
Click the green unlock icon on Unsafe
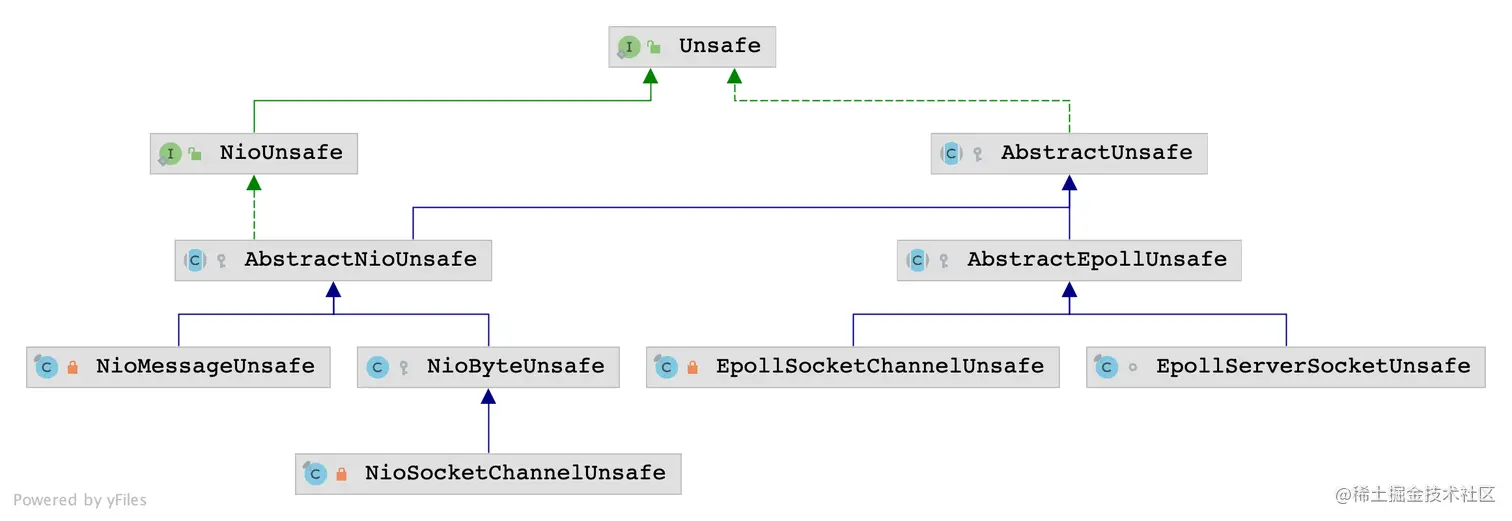[x=654, y=46]
